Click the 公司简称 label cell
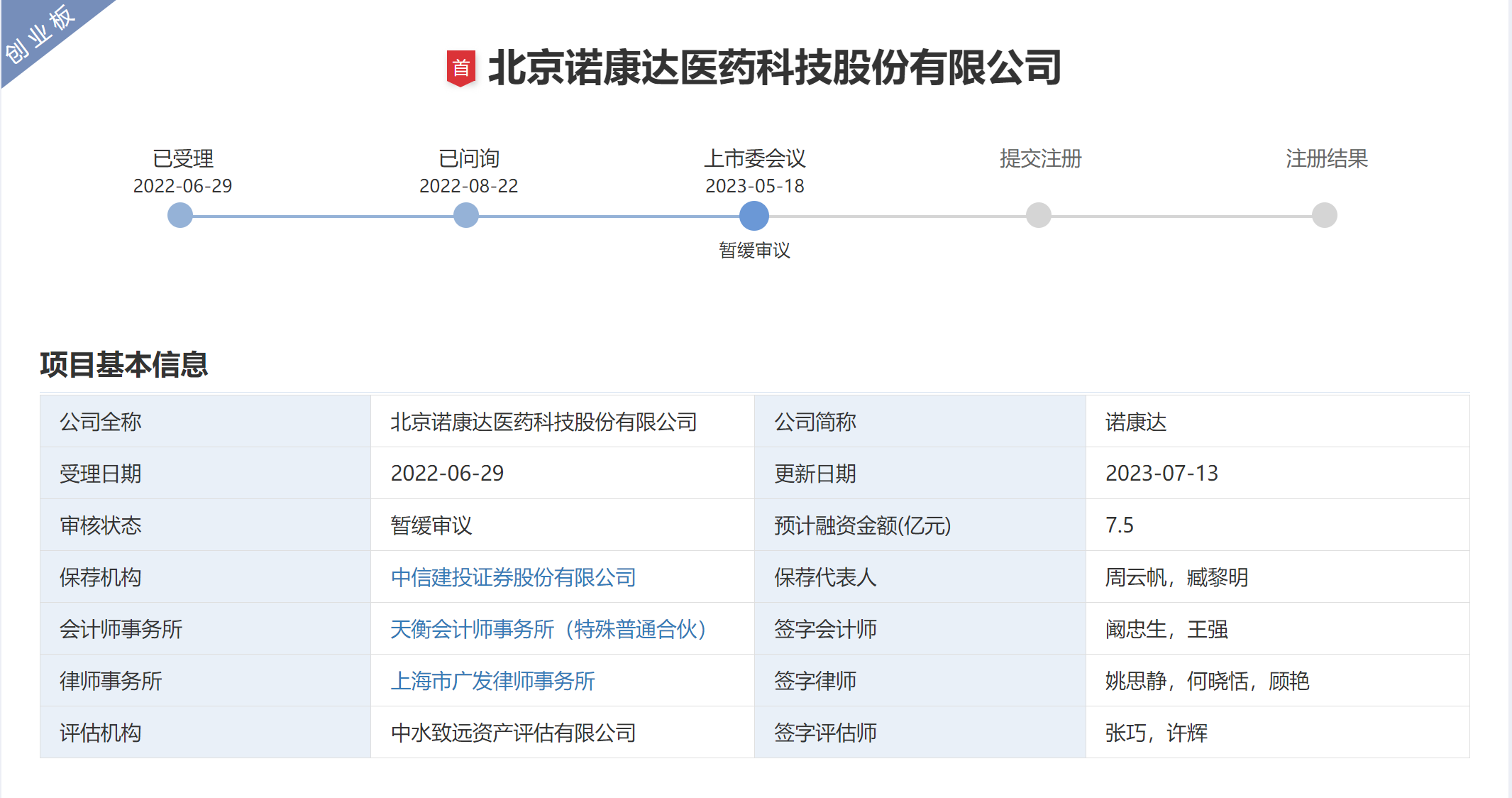This screenshot has width=1512, height=798. (x=920, y=422)
